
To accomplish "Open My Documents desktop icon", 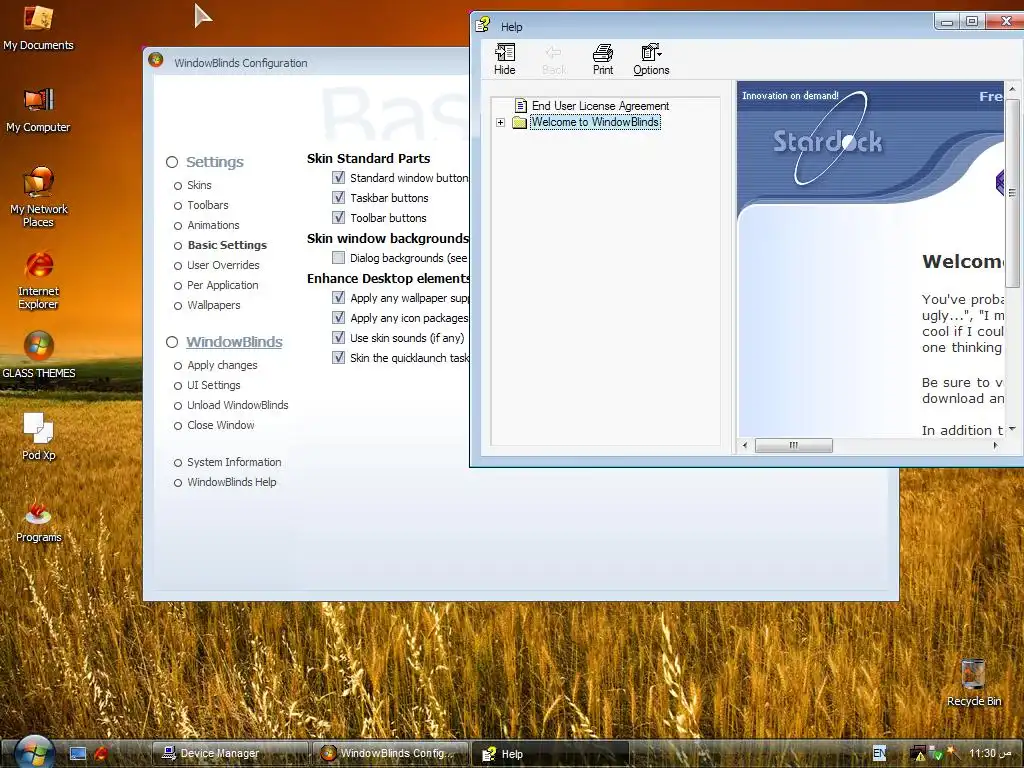I will pos(38,27).
